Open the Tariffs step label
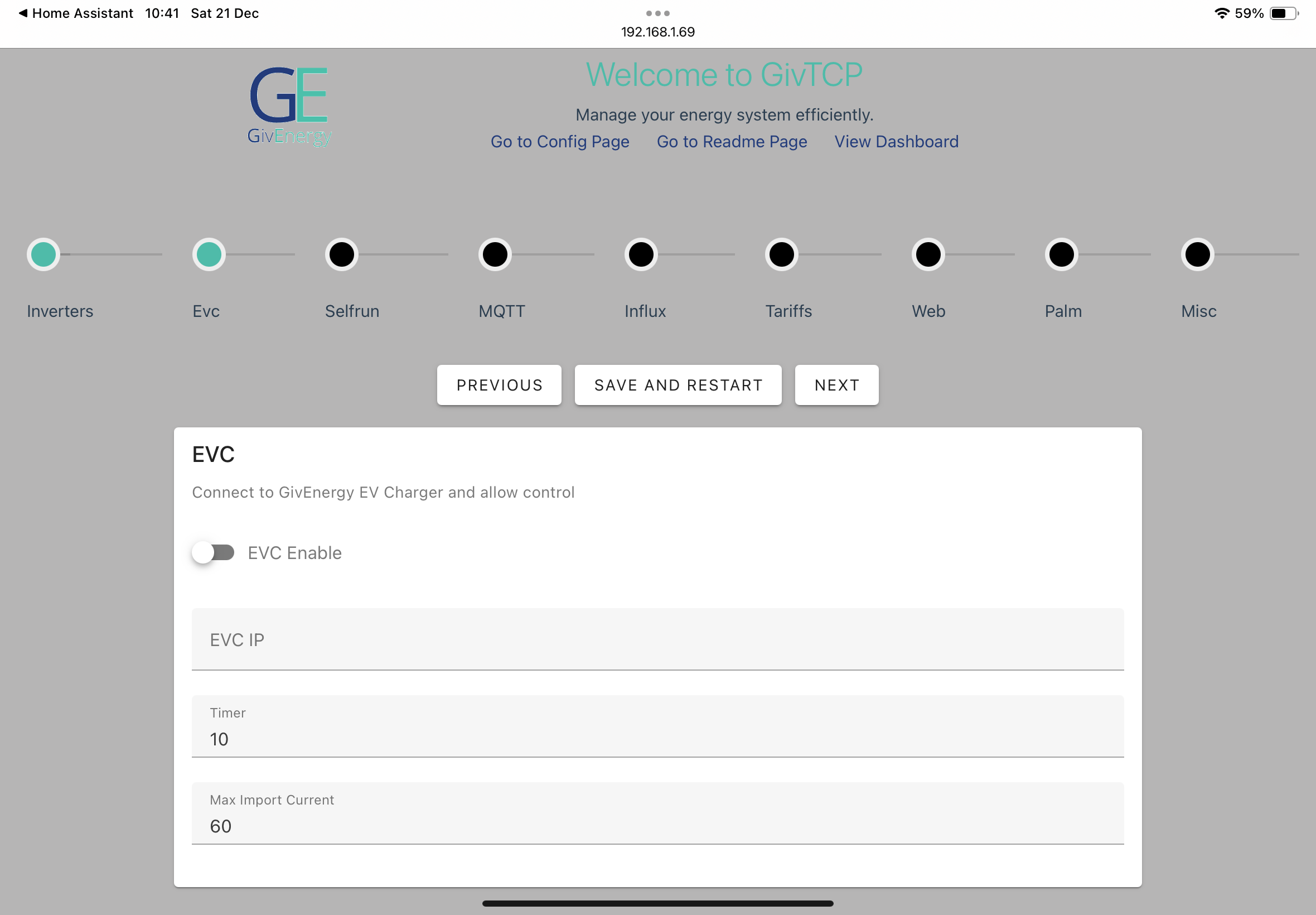1316x915 pixels. coord(789,311)
